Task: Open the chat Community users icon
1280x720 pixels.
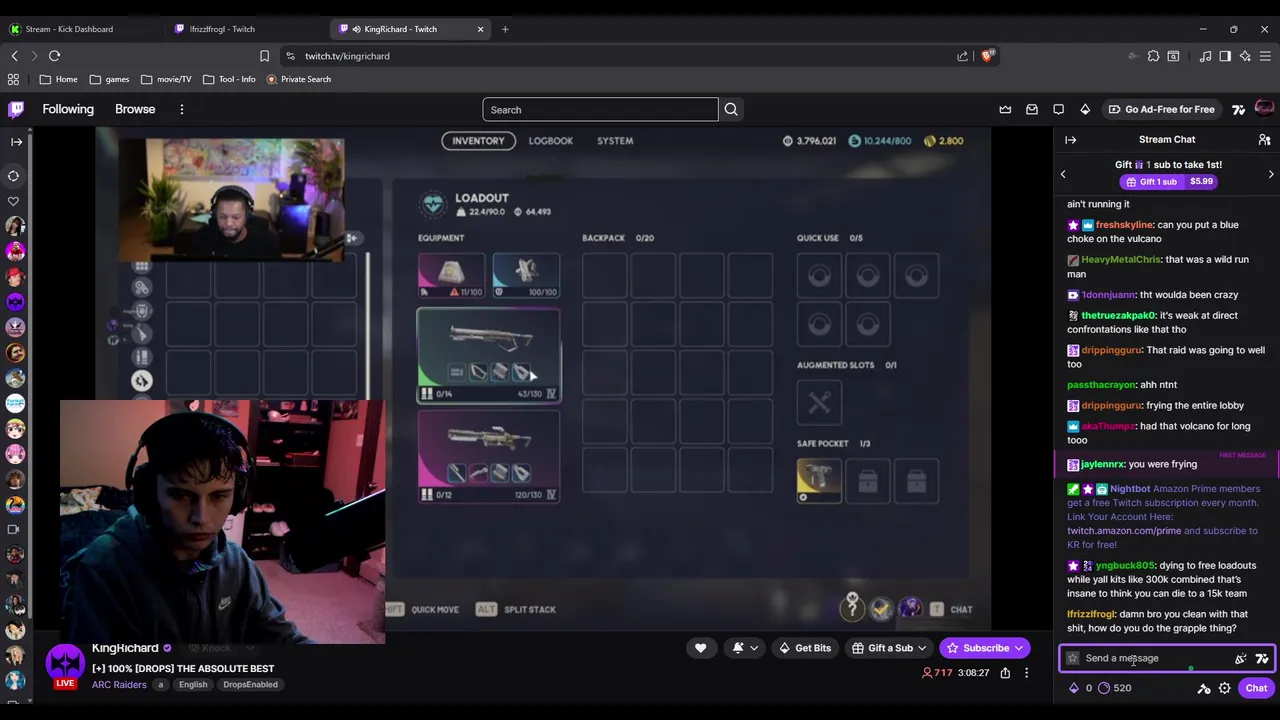Action: click(1264, 140)
